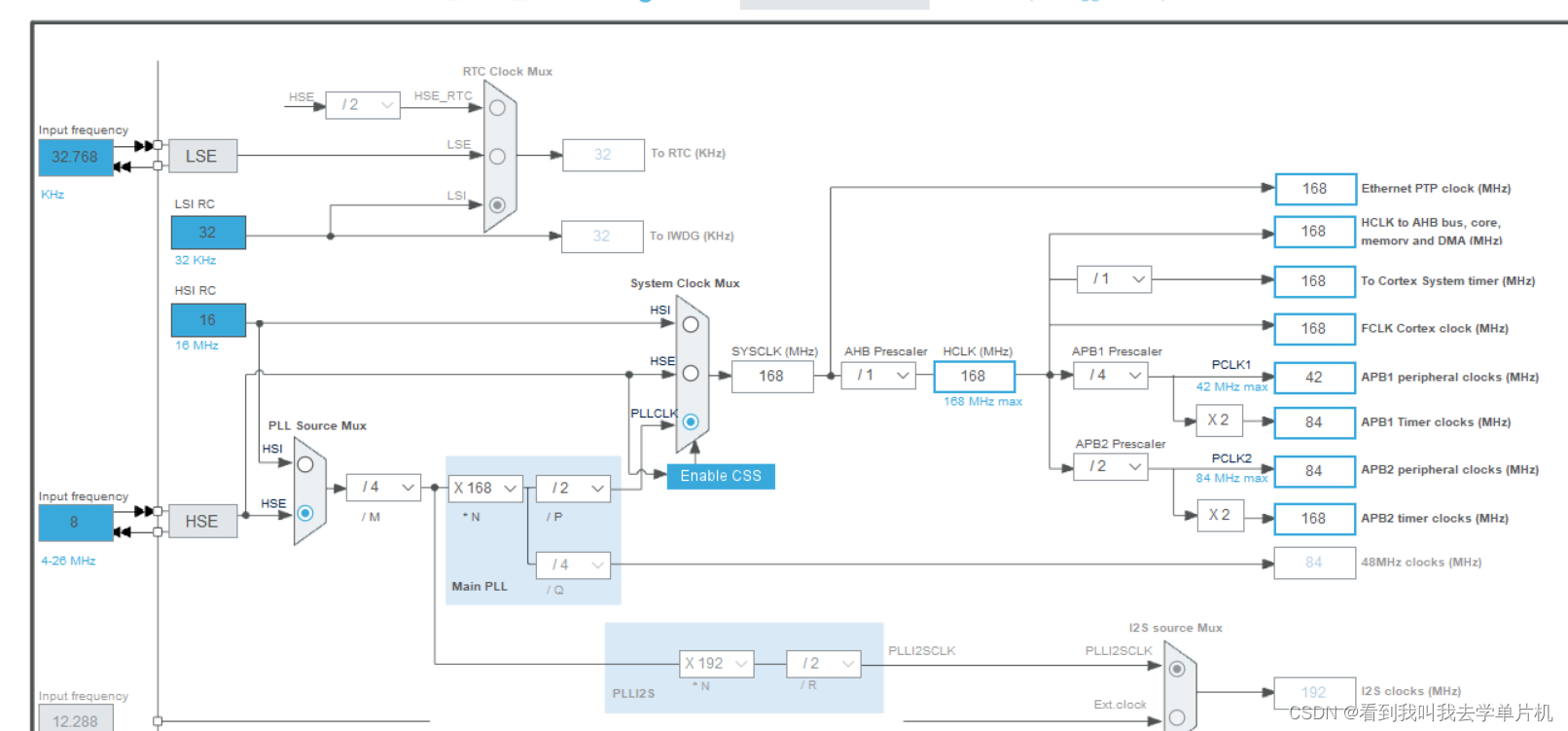The image size is (1568, 731).
Task: Click the APB2 peripheral clocks 84 box
Action: [x=1315, y=471]
